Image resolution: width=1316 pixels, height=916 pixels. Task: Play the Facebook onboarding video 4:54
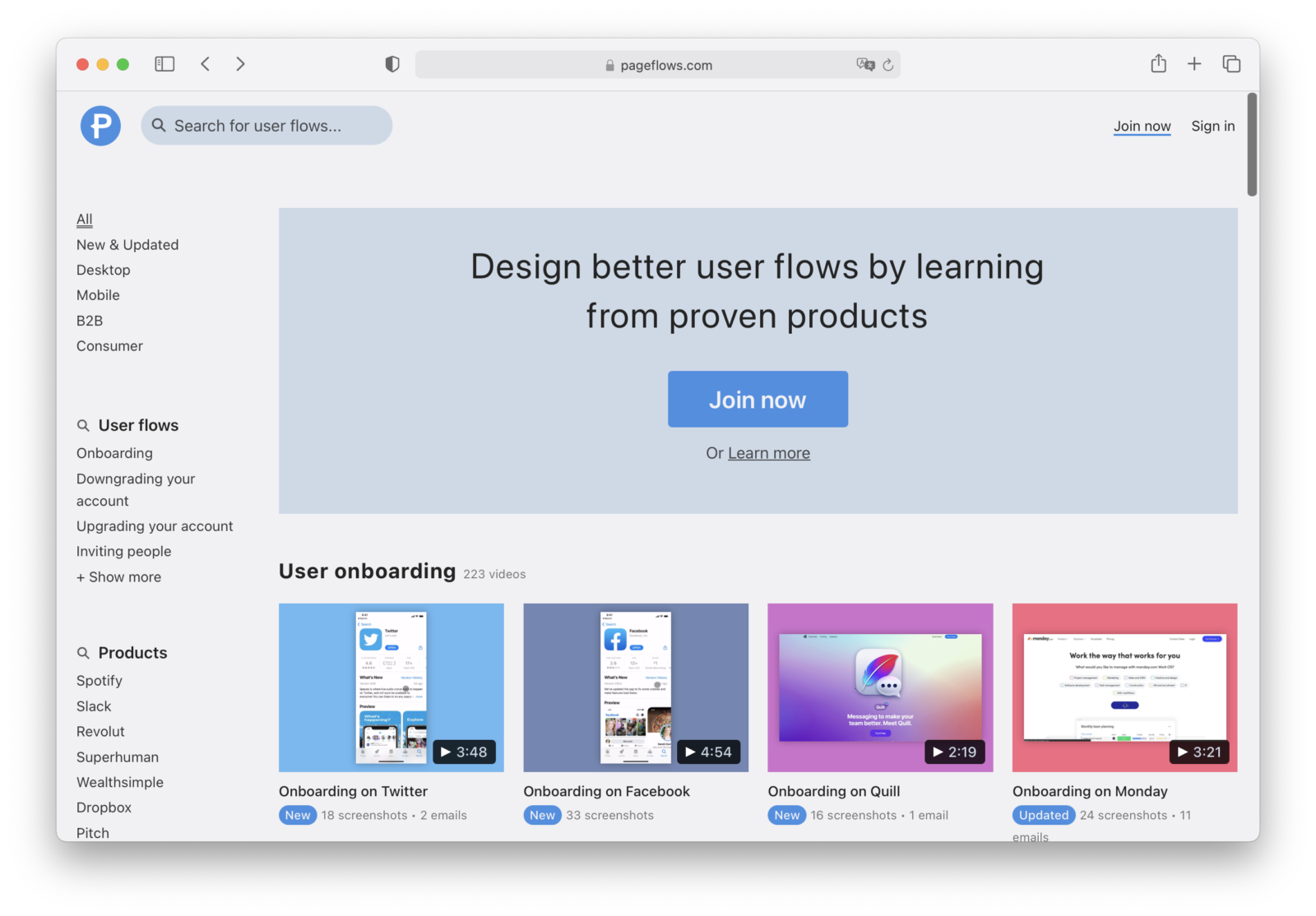[708, 752]
